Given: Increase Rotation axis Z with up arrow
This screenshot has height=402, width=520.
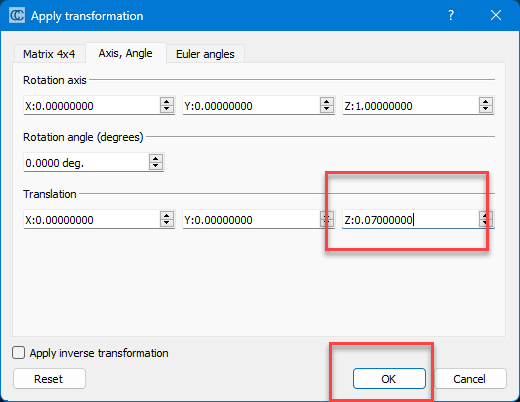Looking at the screenshot, I should 486,102.
